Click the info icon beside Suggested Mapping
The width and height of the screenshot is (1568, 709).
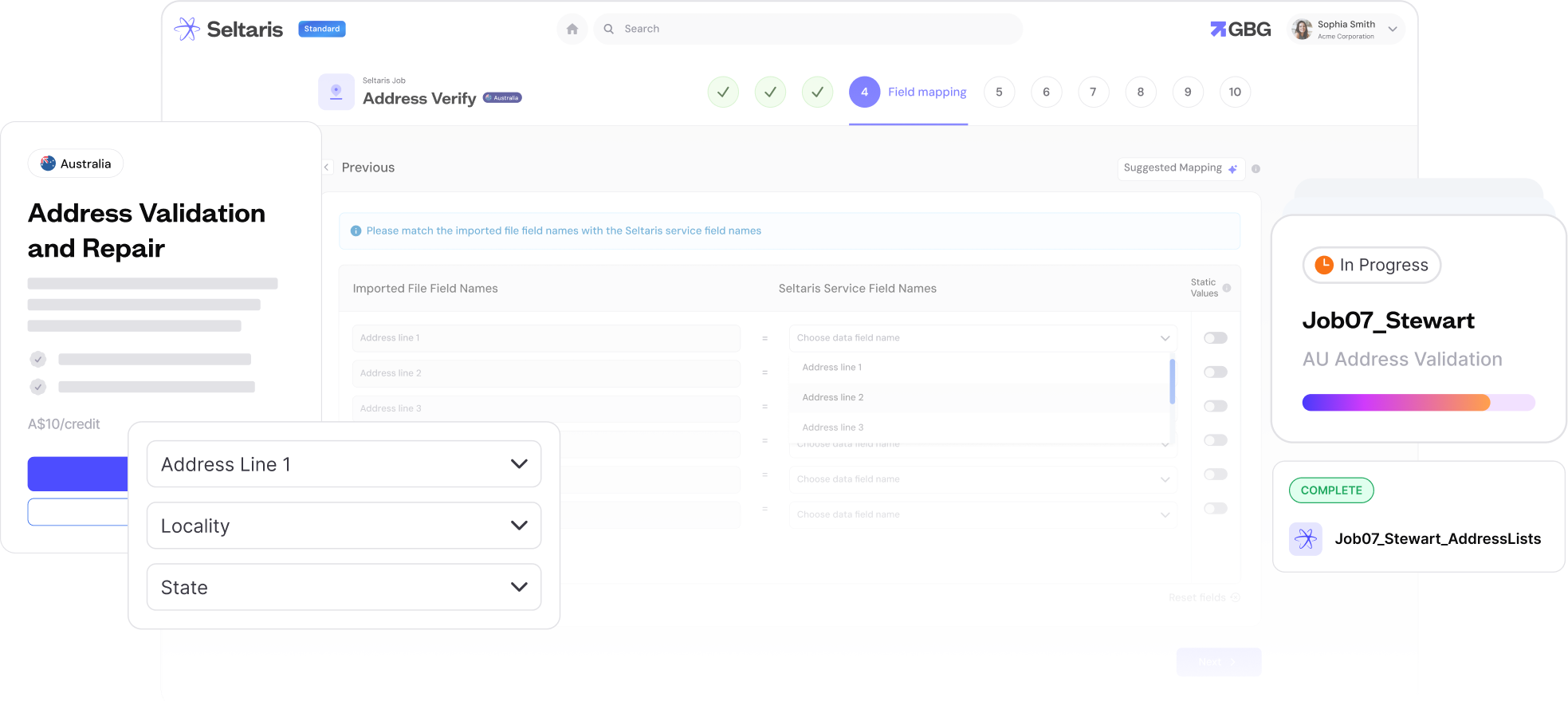tap(1256, 169)
